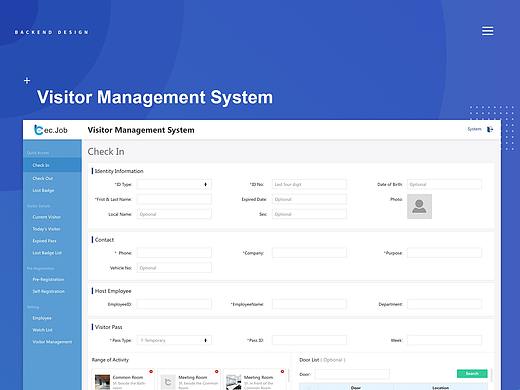Select Check Out in the sidebar
The width and height of the screenshot is (520, 390).
pyautogui.click(x=43, y=178)
